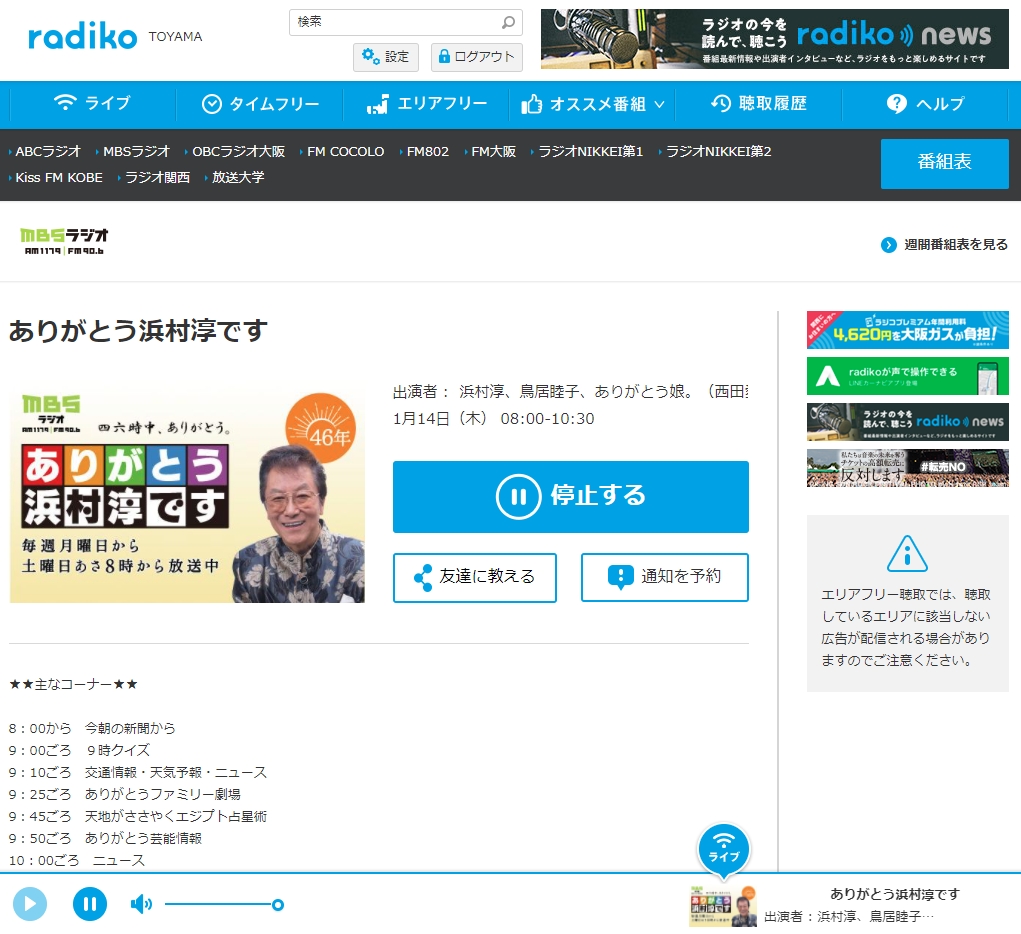This screenshot has width=1021, height=934.
Task: Select Kiss FM KOBE station
Action: point(59,177)
